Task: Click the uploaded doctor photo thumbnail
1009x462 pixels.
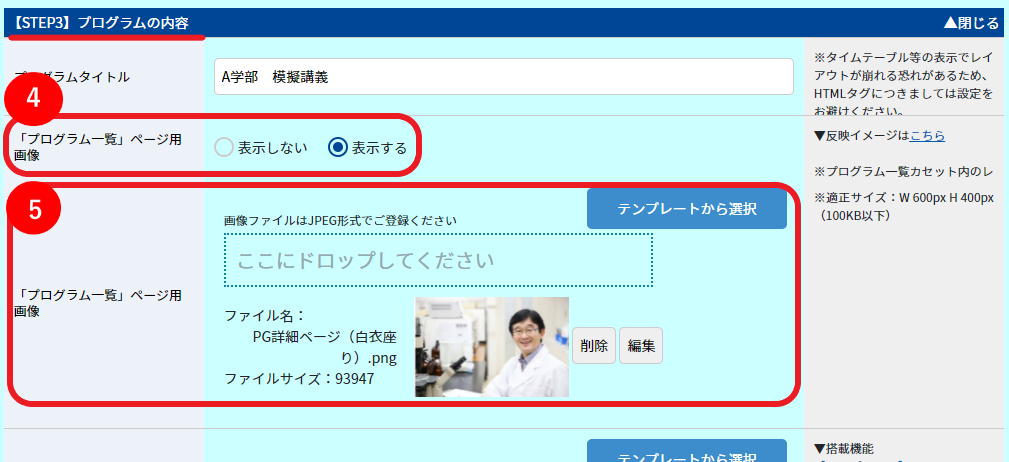Action: pos(492,347)
